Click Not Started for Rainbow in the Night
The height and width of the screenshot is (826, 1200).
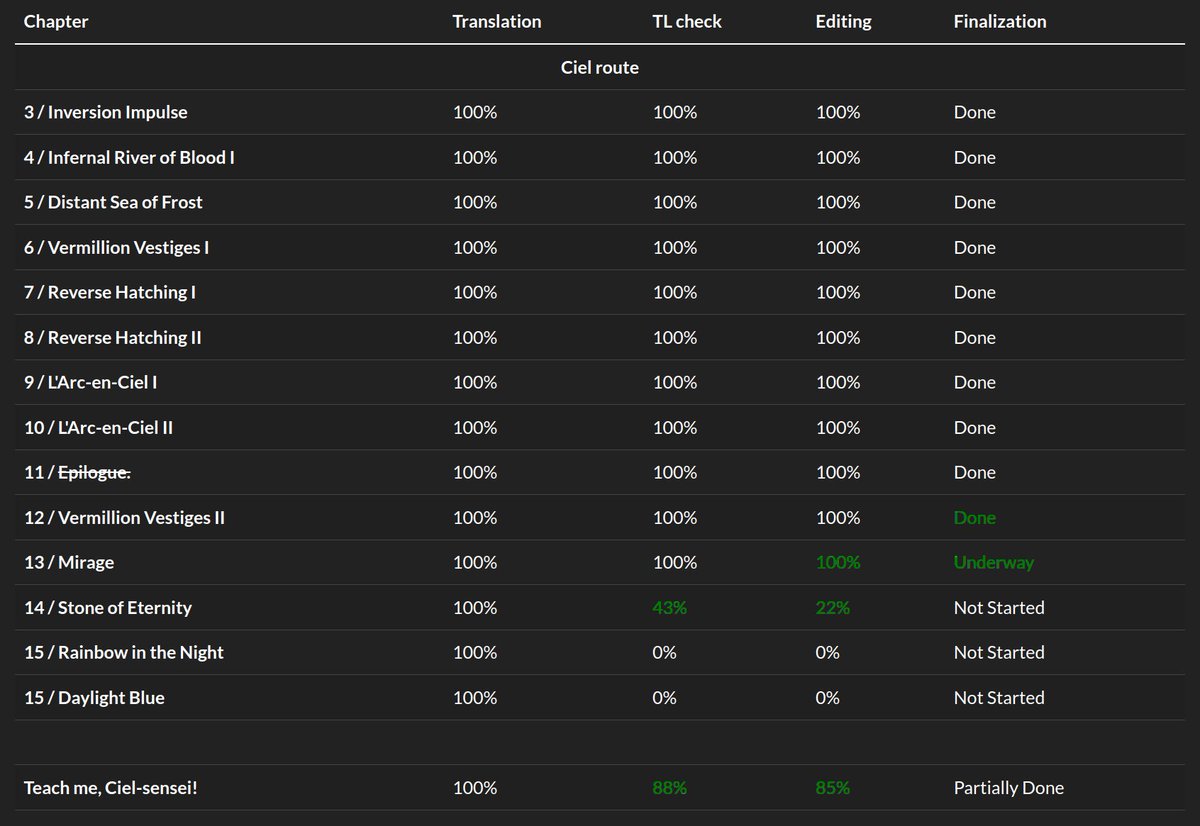[x=999, y=652]
